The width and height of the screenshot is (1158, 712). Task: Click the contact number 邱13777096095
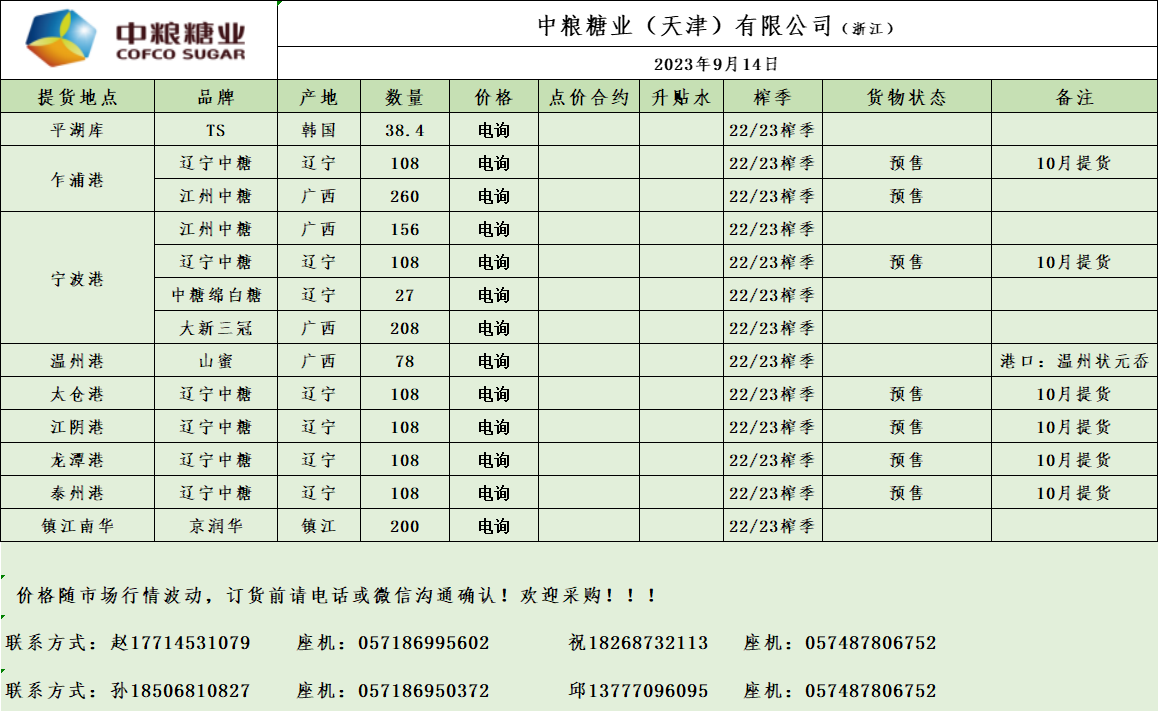coord(638,691)
